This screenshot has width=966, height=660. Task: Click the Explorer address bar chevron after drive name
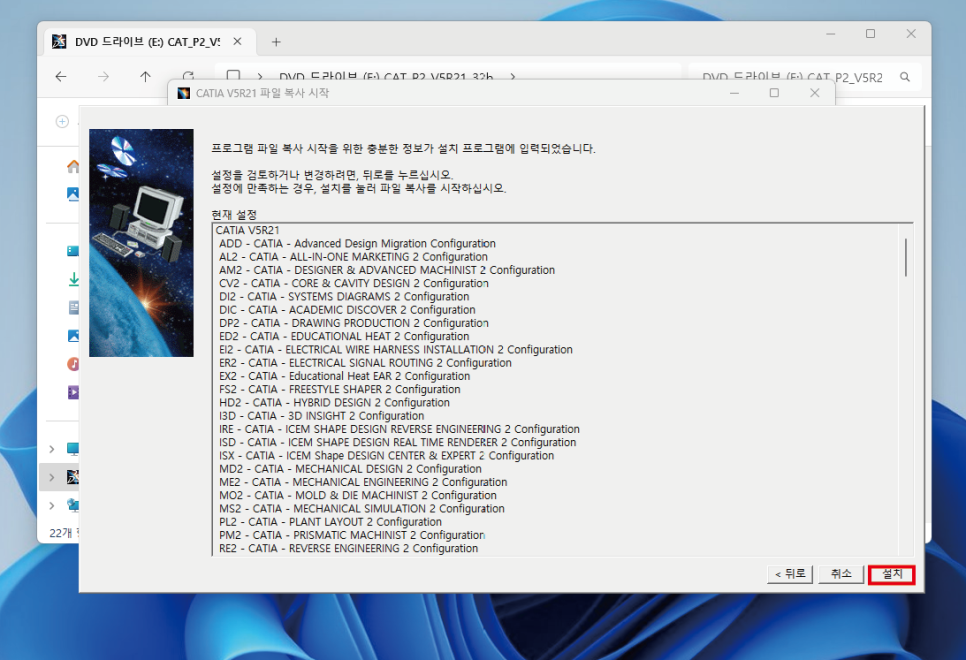513,76
